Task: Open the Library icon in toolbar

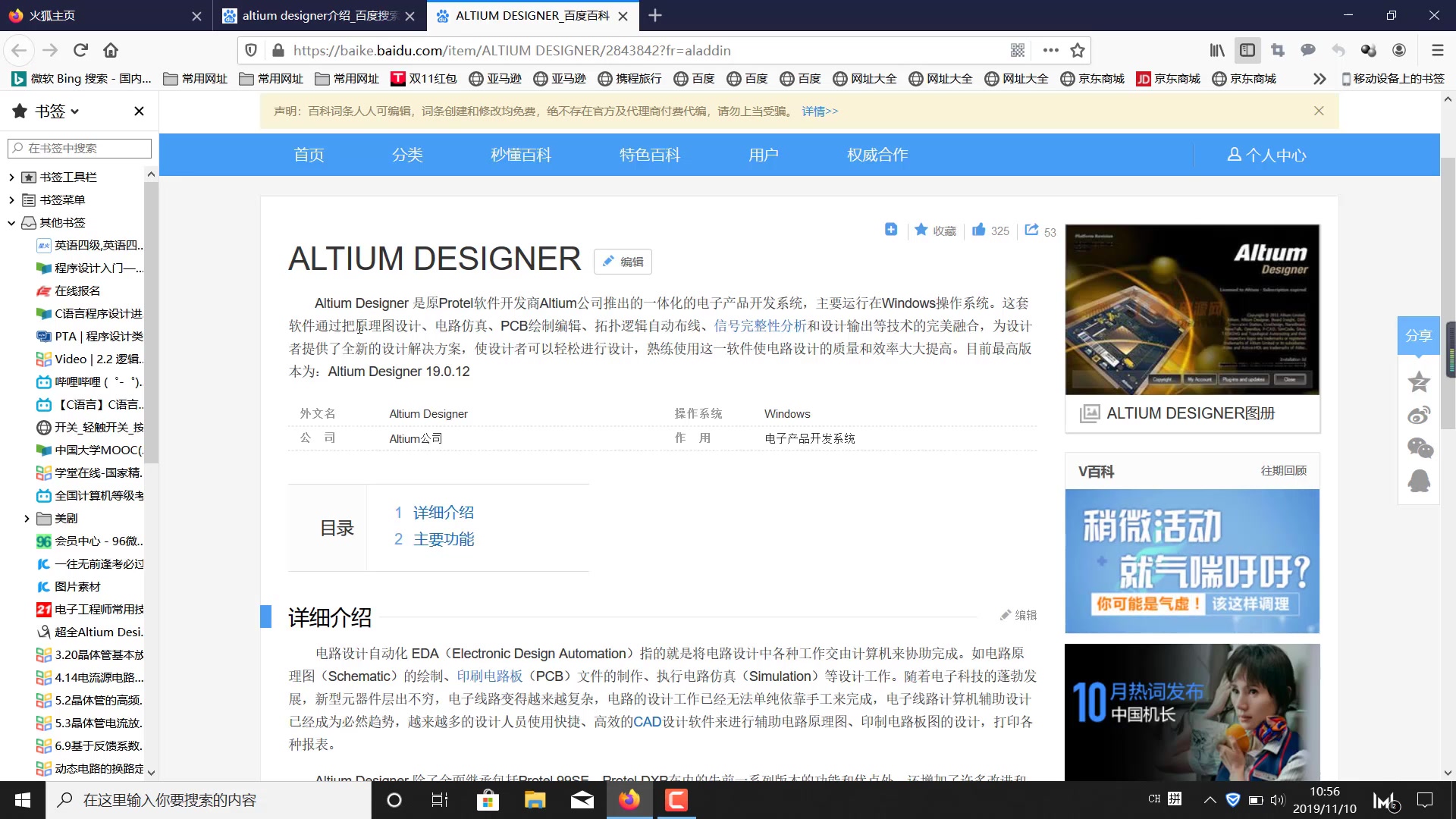Action: tap(1217, 50)
